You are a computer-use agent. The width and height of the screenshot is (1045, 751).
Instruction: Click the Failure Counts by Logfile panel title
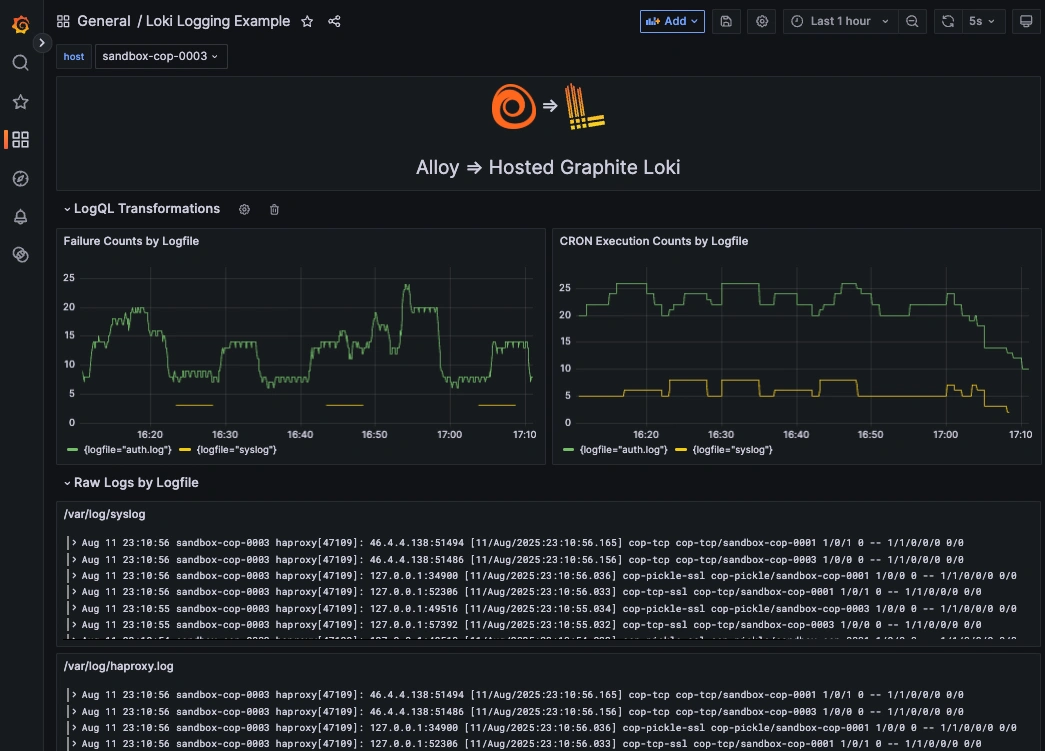[x=131, y=241]
